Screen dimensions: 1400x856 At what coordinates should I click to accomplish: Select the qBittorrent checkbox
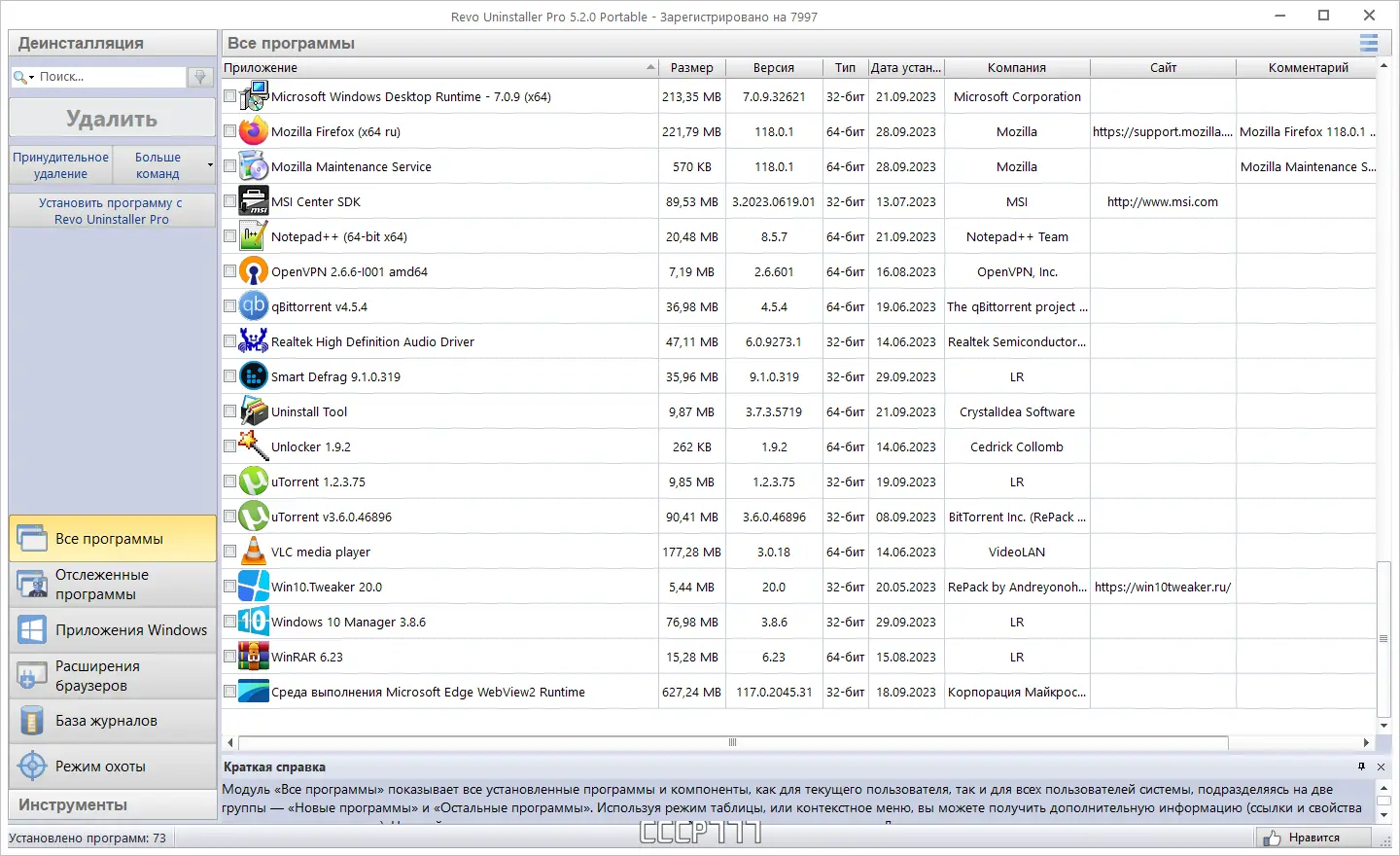pyautogui.click(x=229, y=306)
